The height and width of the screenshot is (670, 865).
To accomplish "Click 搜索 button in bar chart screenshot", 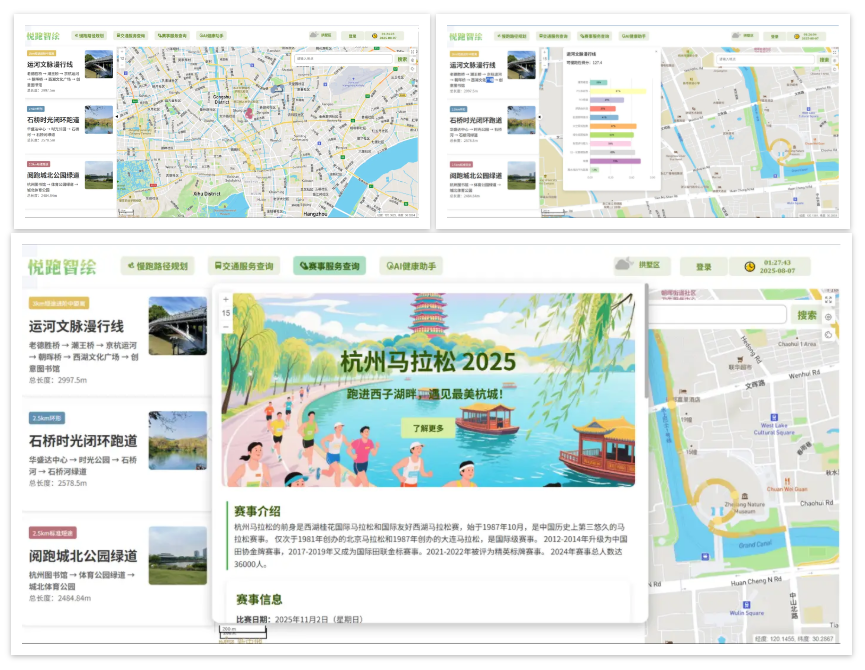I will [x=824, y=60].
